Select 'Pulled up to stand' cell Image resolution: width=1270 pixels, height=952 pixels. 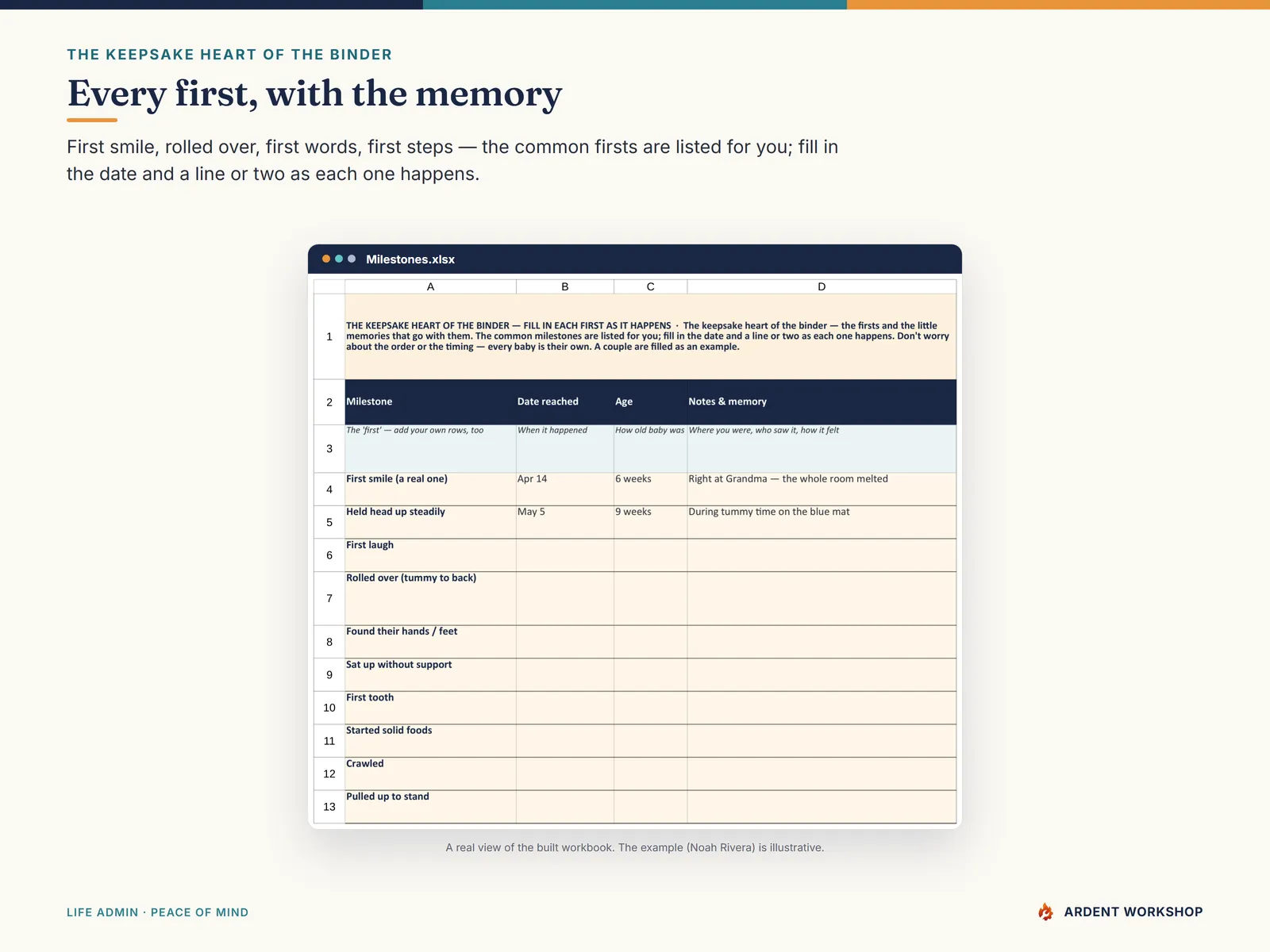pyautogui.click(x=430, y=807)
